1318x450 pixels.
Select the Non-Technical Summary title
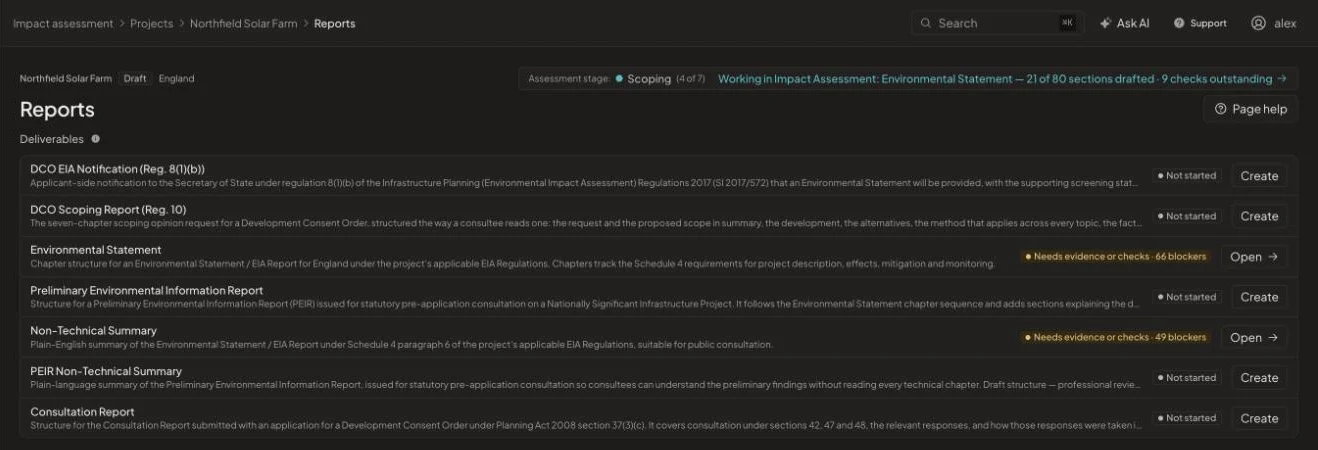pos(94,331)
